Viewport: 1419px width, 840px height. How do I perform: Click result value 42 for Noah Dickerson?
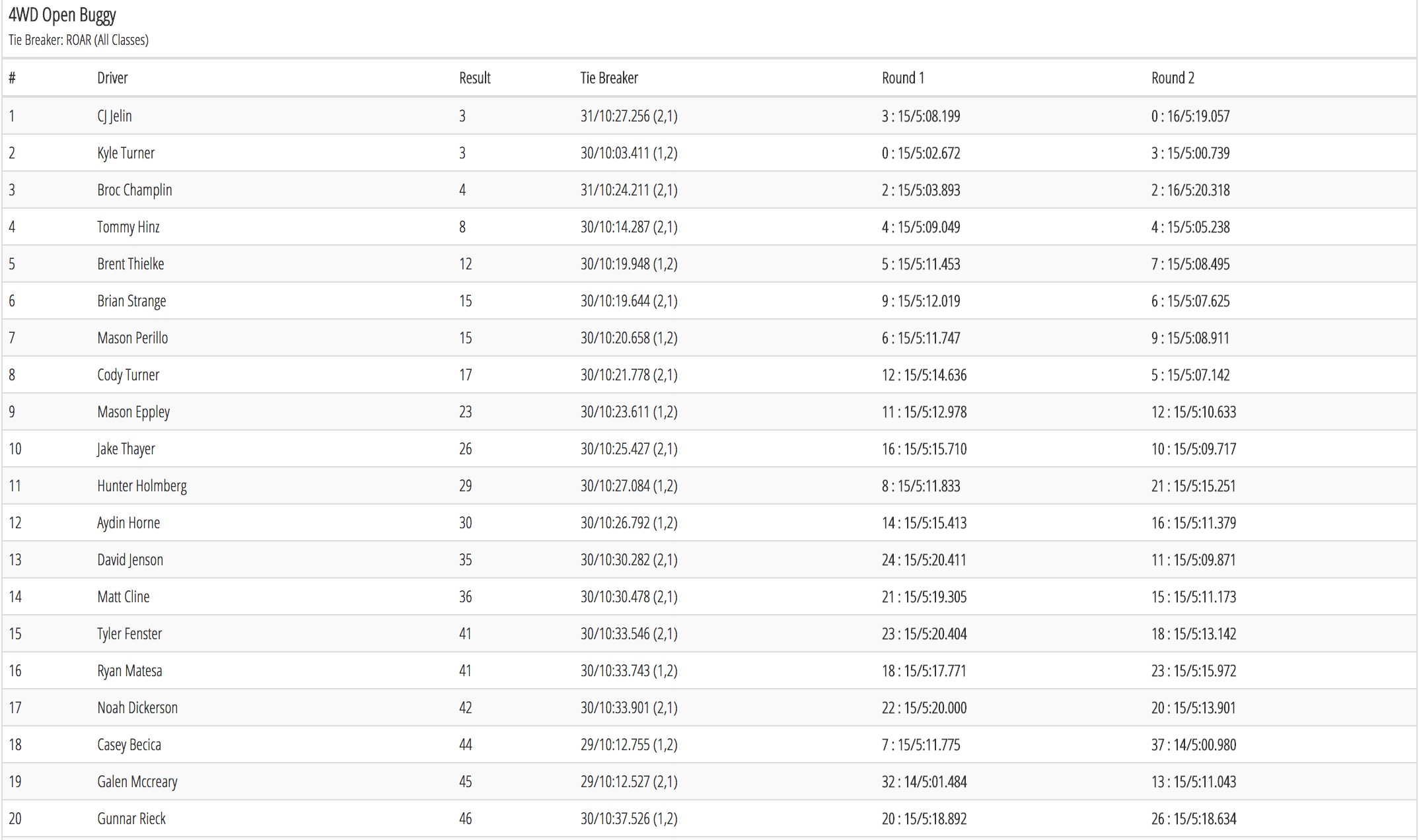tap(466, 708)
